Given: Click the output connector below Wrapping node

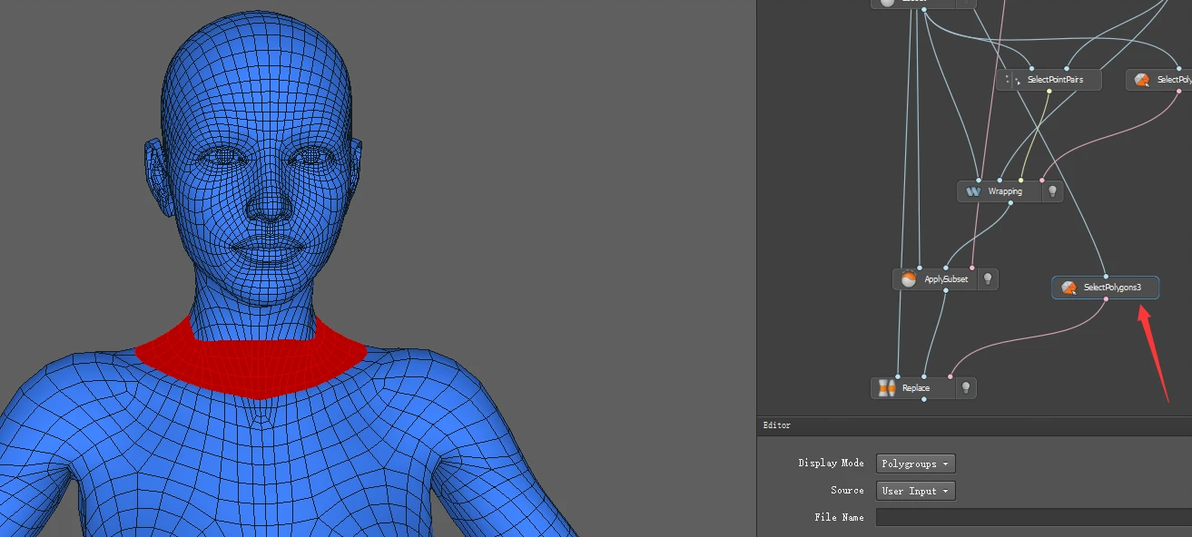Looking at the screenshot, I should point(1010,203).
